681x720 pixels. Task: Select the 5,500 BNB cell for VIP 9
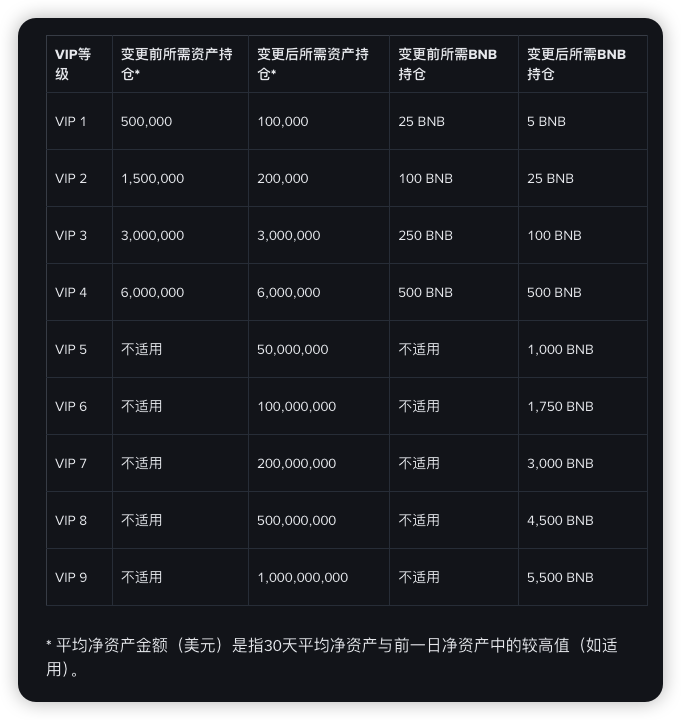pos(560,578)
